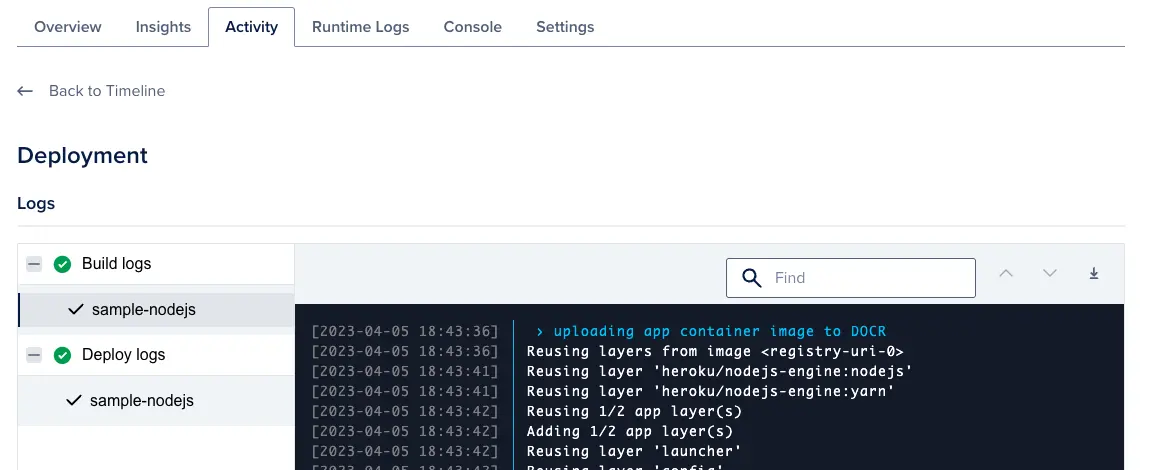Click the 'heroku/nodejs-engine:nodejs' log line
Image resolution: width=1150 pixels, height=470 pixels.
click(719, 371)
